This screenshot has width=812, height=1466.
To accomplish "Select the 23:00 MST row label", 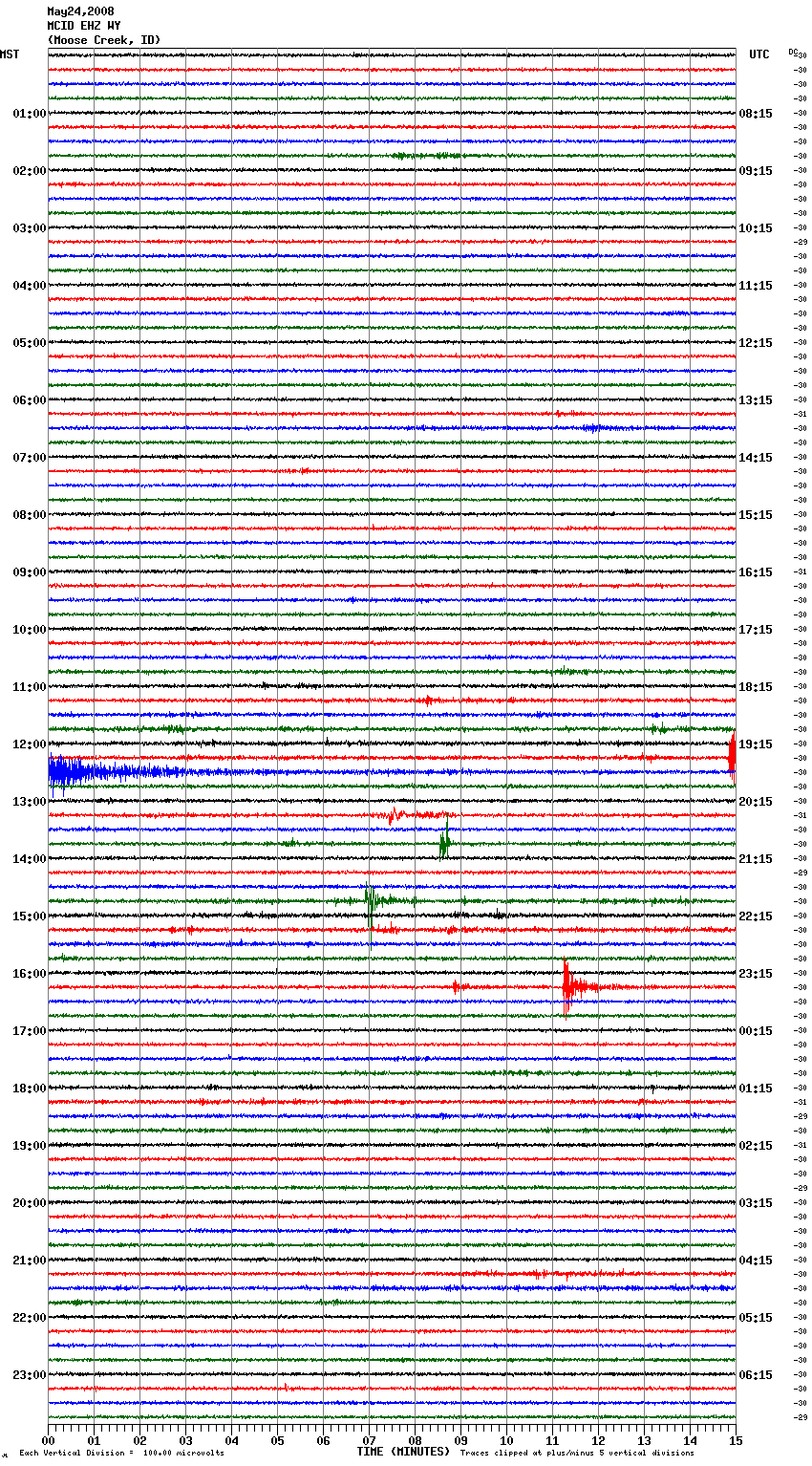I will 30,1375.
